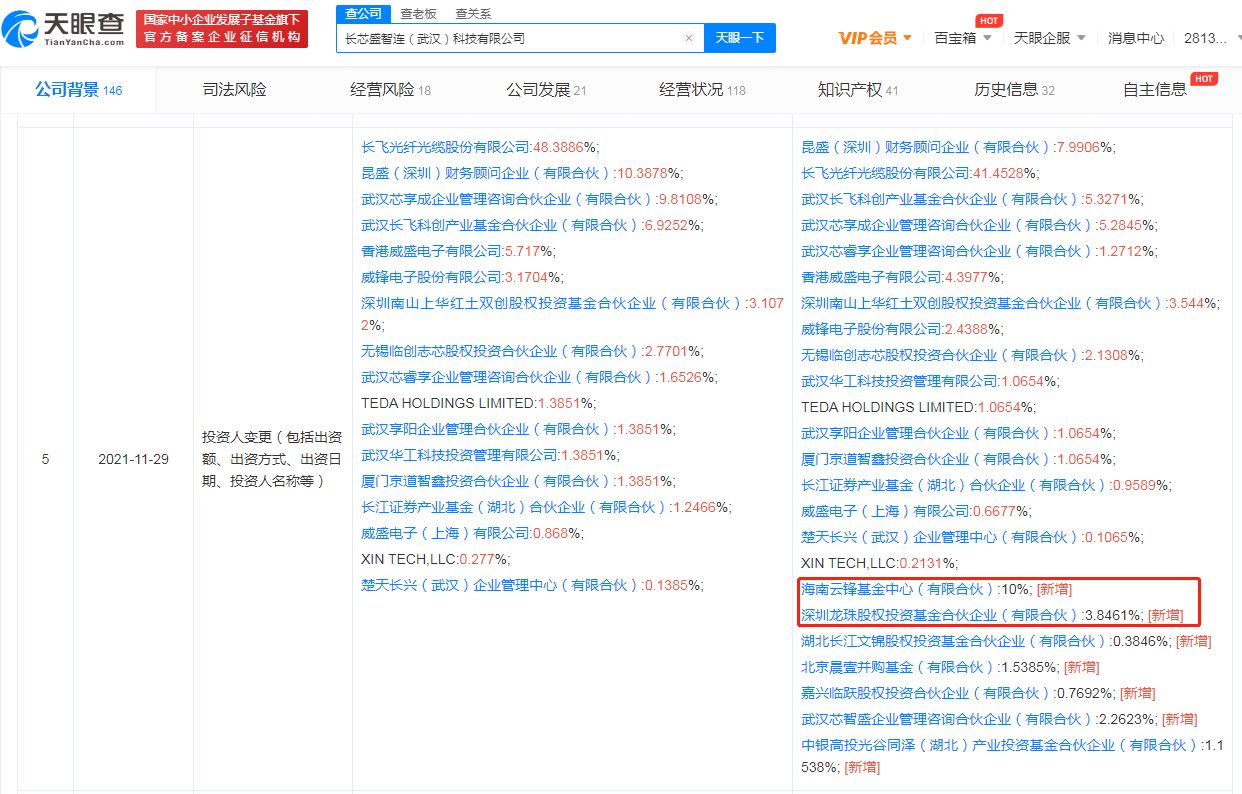Image resolution: width=1242 pixels, height=794 pixels.
Task: Switch to the 查老板 search tab
Action: [418, 14]
